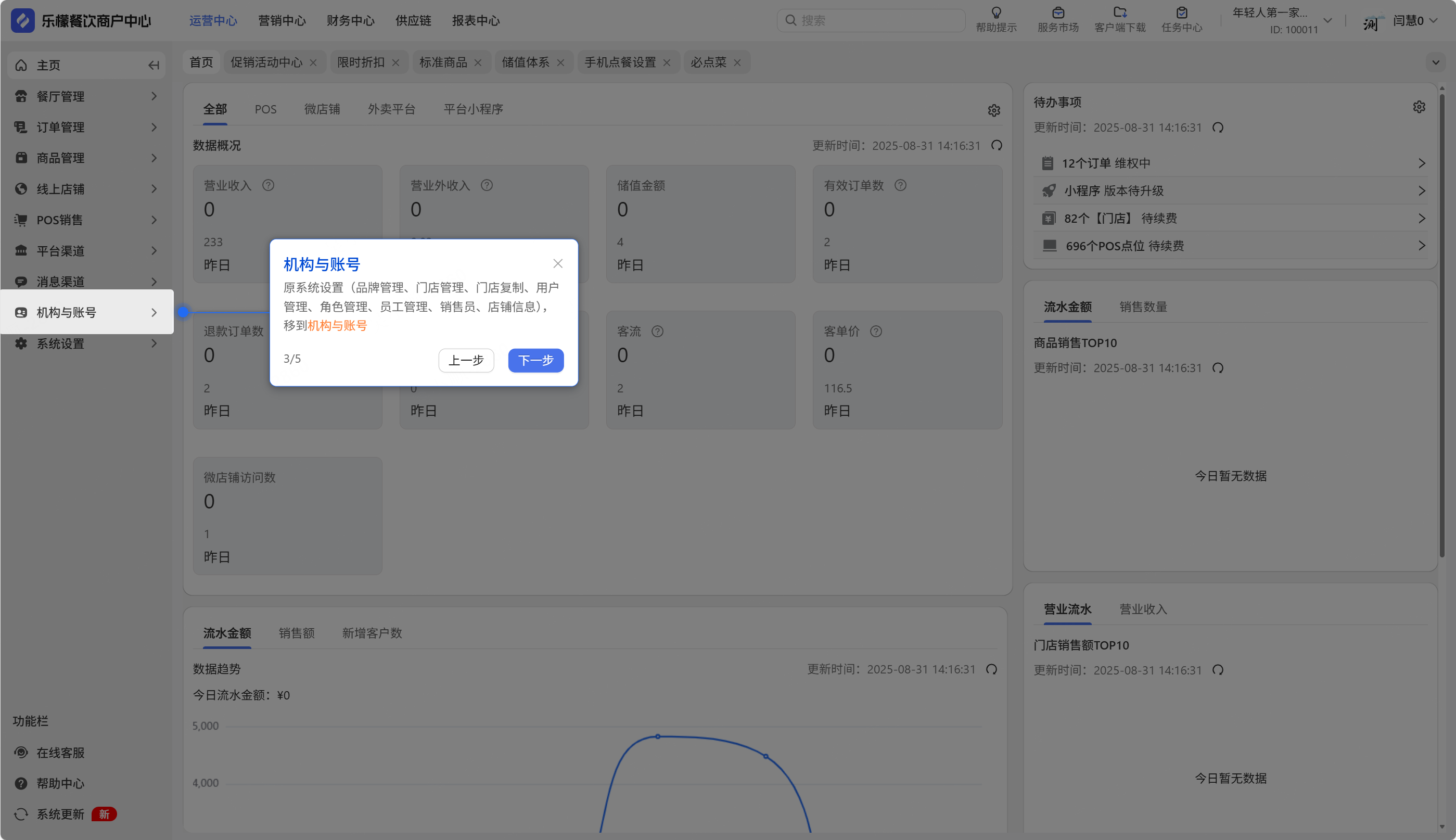Collapse the sidebar using the arrow next to 主页
Screen dimensions: 1456x840
(154, 65)
